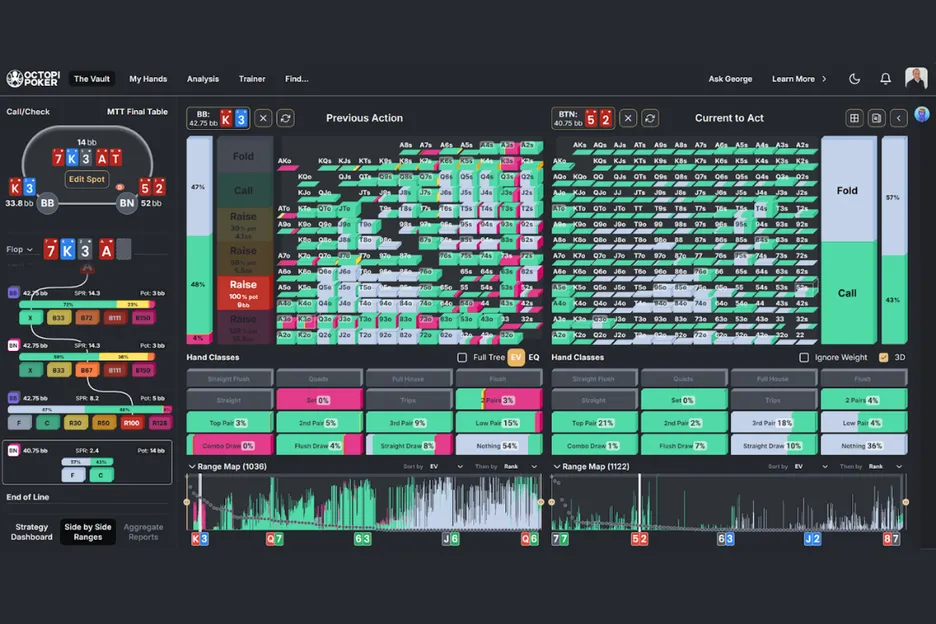
Task: Switch to grid view in Current to Act
Action: click(854, 118)
